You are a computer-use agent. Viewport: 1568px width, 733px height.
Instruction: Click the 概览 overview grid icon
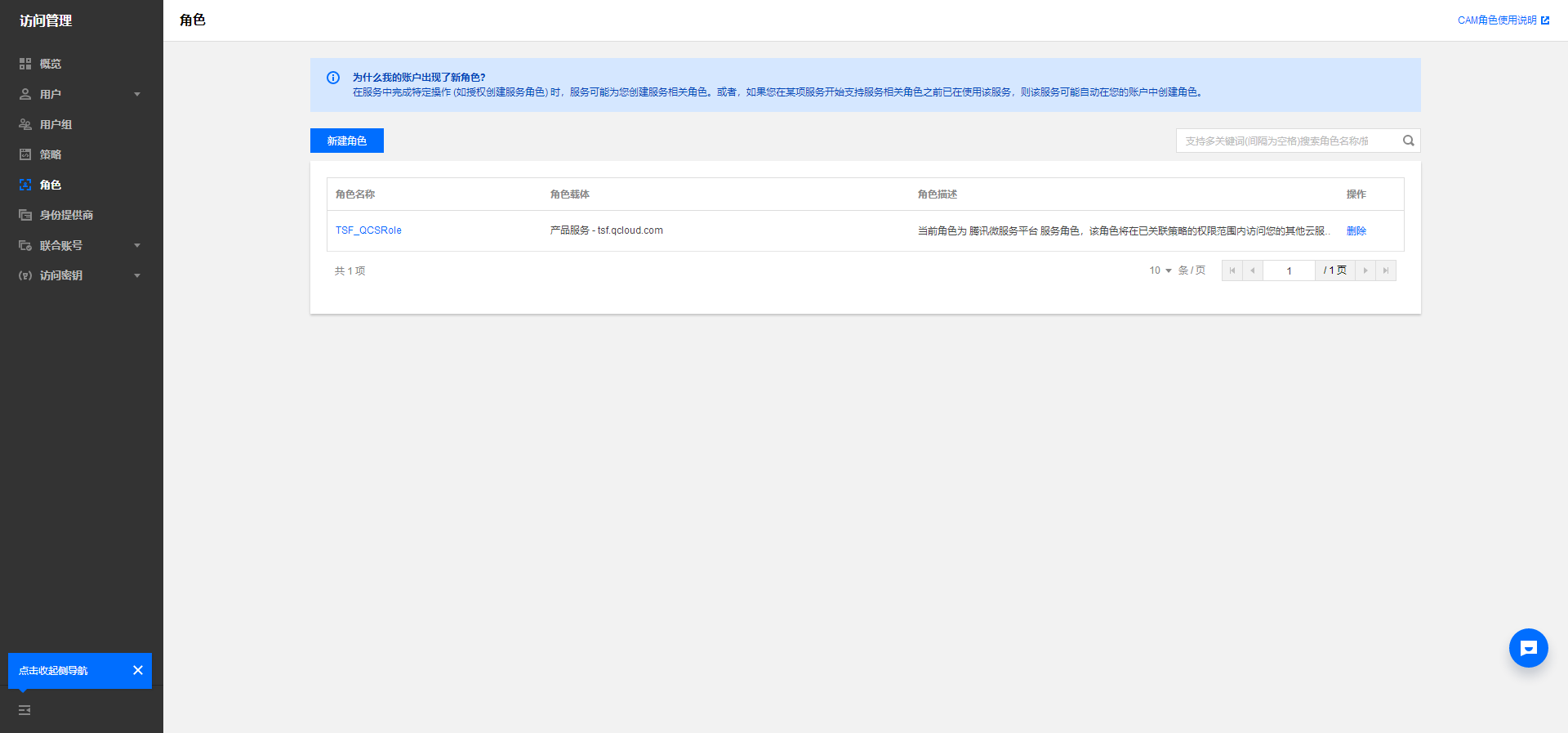pyautogui.click(x=25, y=64)
